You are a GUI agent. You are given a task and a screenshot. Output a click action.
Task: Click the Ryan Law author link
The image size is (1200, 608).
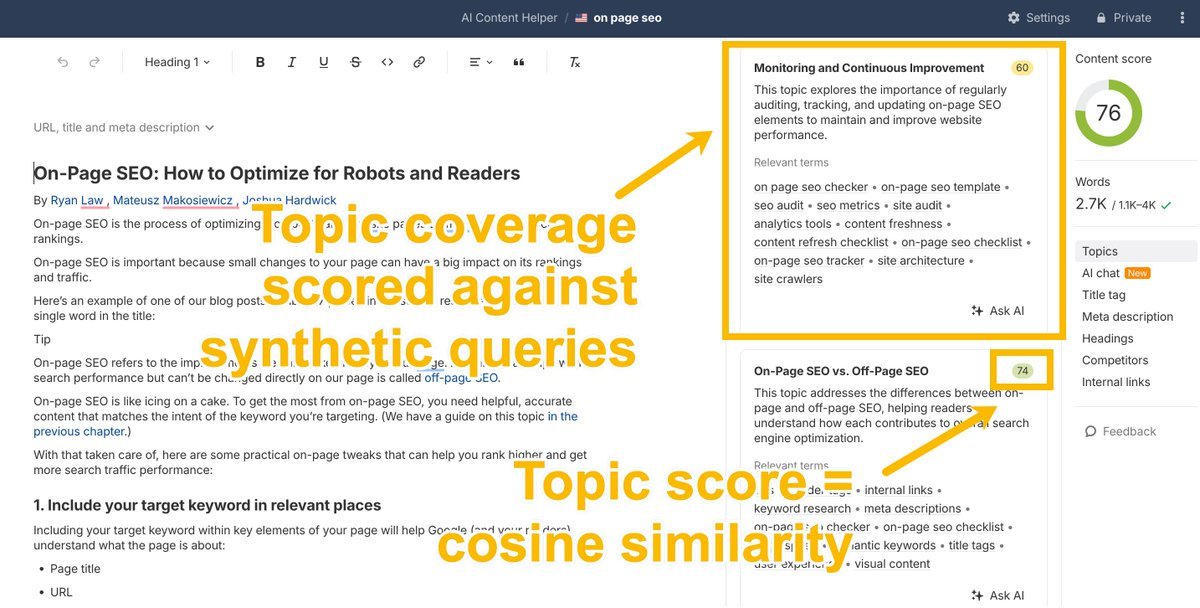tap(77, 200)
